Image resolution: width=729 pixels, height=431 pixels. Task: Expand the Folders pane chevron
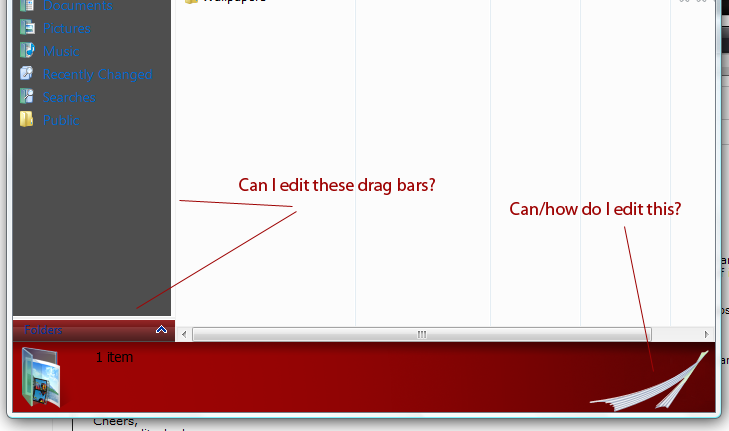point(161,330)
